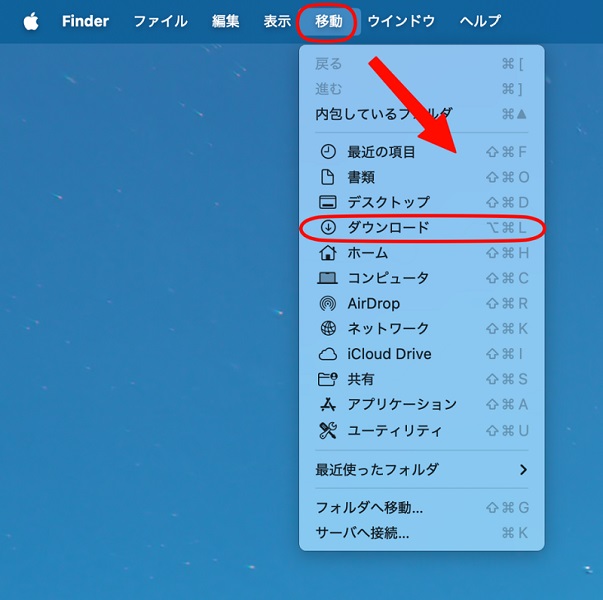Choose ダウンロード from the menu
Image resolution: width=603 pixels, height=600 pixels.
coord(421,228)
